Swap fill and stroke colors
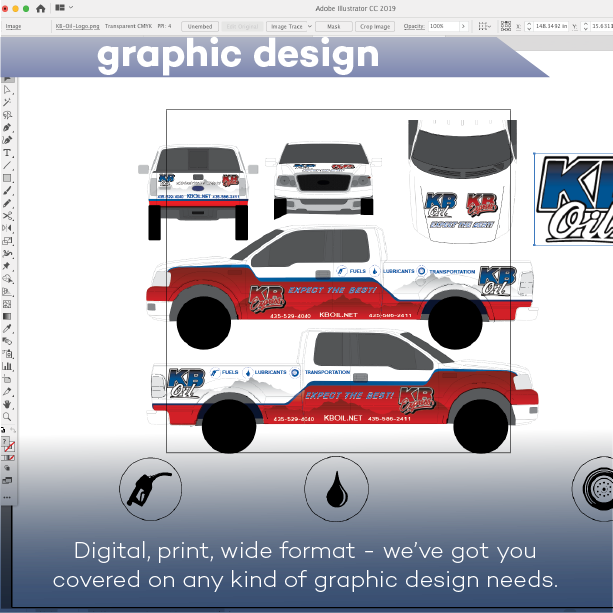The width and height of the screenshot is (613, 613). click(x=13, y=430)
